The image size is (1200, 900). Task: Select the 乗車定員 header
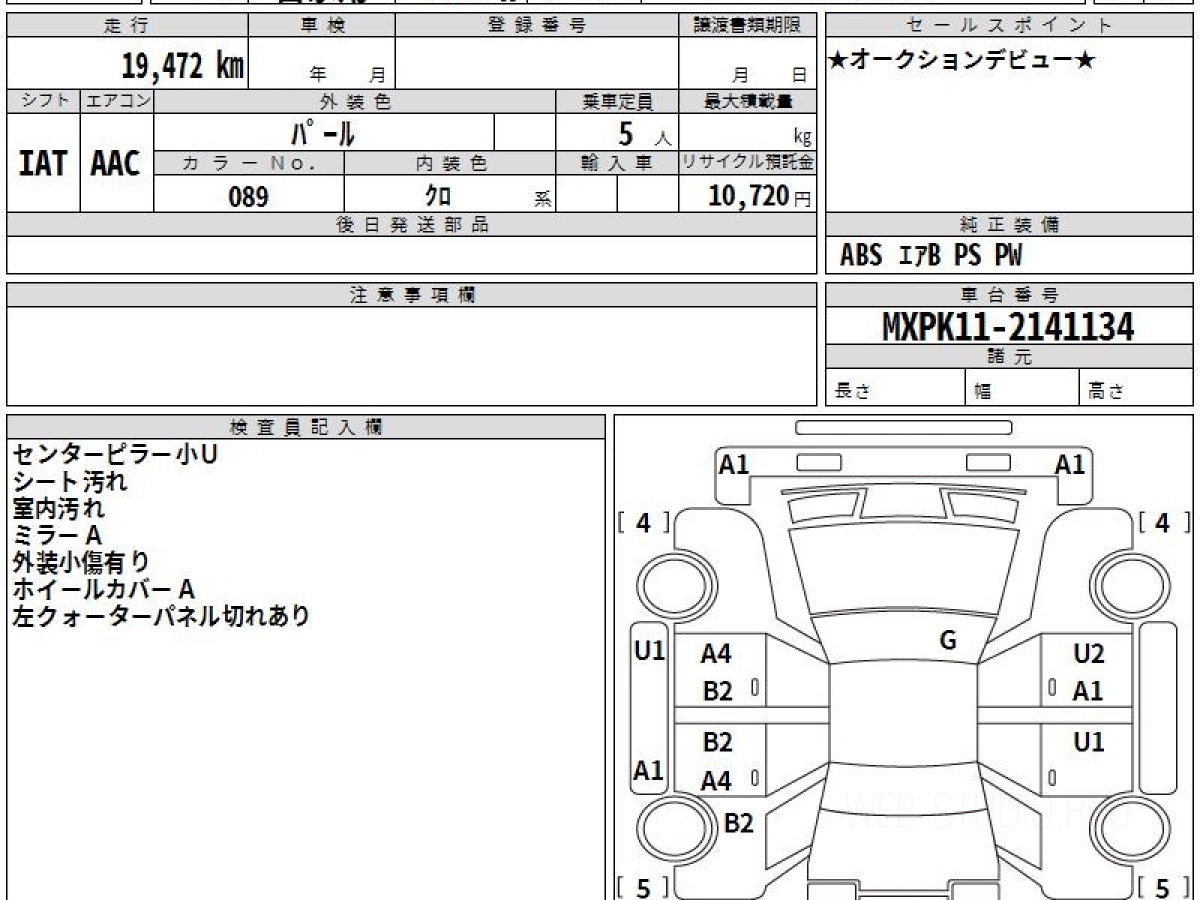point(617,101)
